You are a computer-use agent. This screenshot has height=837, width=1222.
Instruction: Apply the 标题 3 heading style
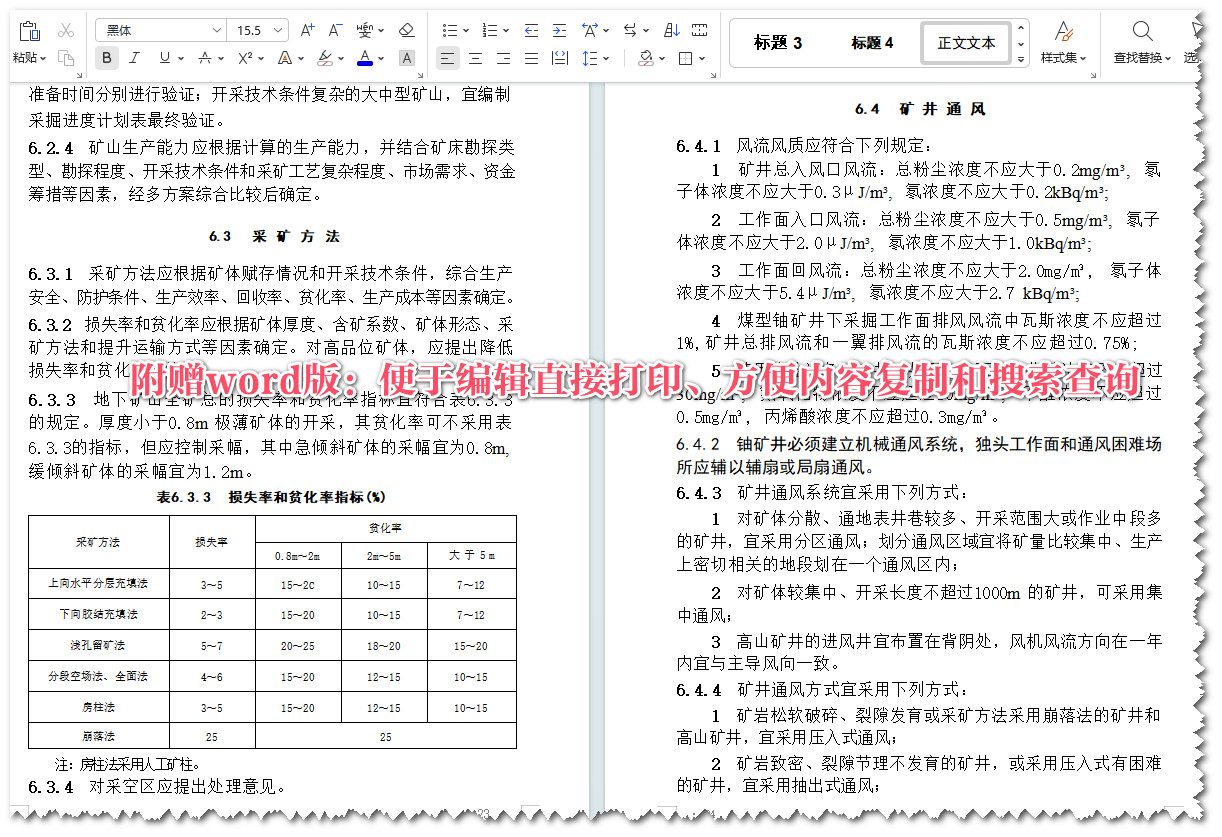click(x=778, y=43)
